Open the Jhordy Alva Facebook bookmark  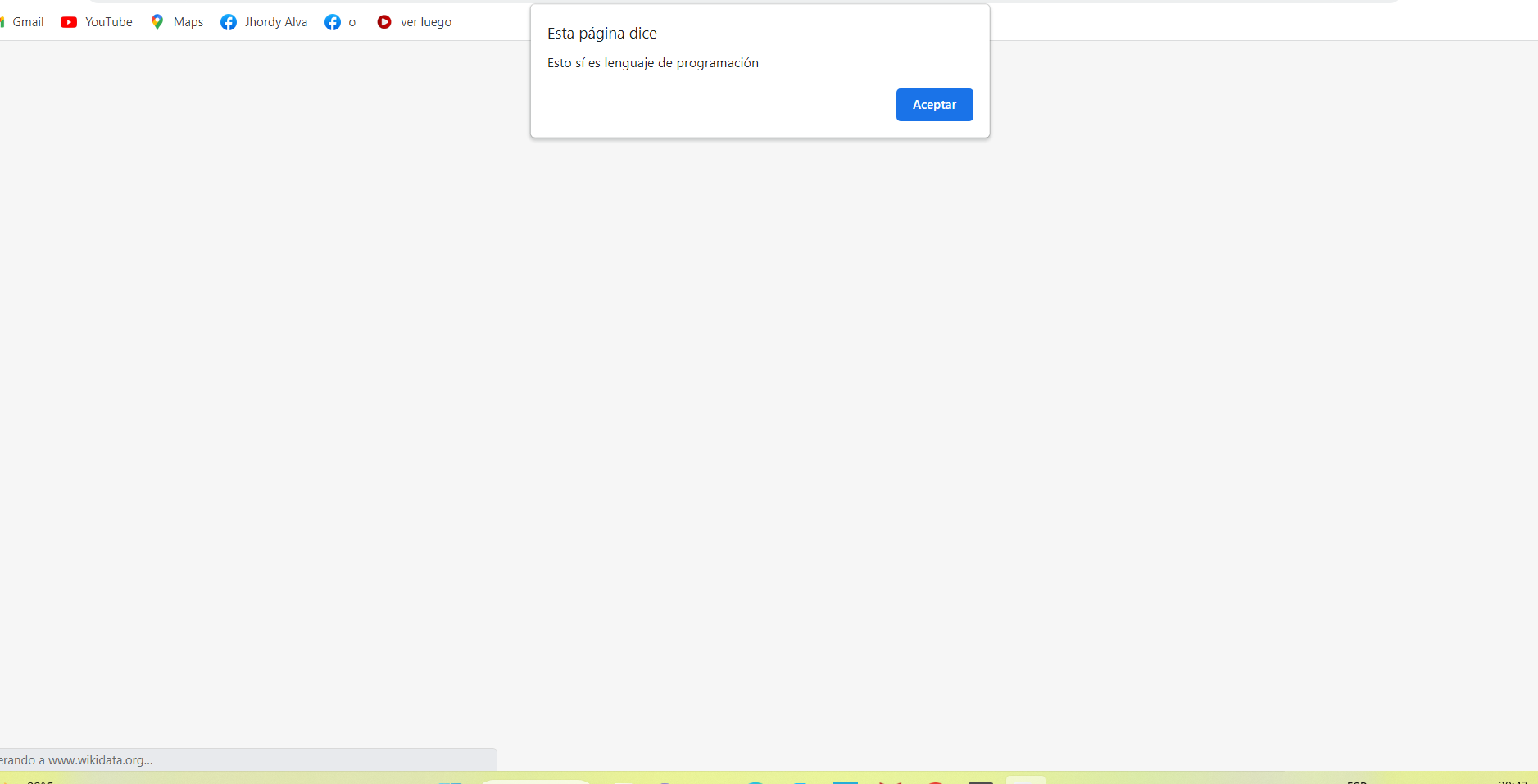pos(264,22)
